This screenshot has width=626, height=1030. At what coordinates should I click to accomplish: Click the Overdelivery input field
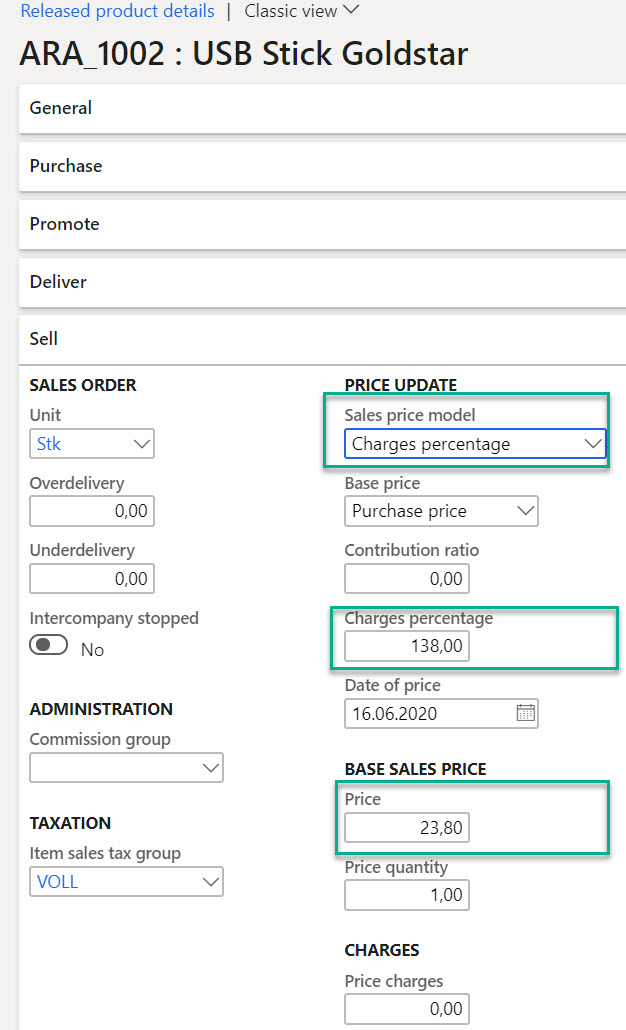(x=92, y=512)
